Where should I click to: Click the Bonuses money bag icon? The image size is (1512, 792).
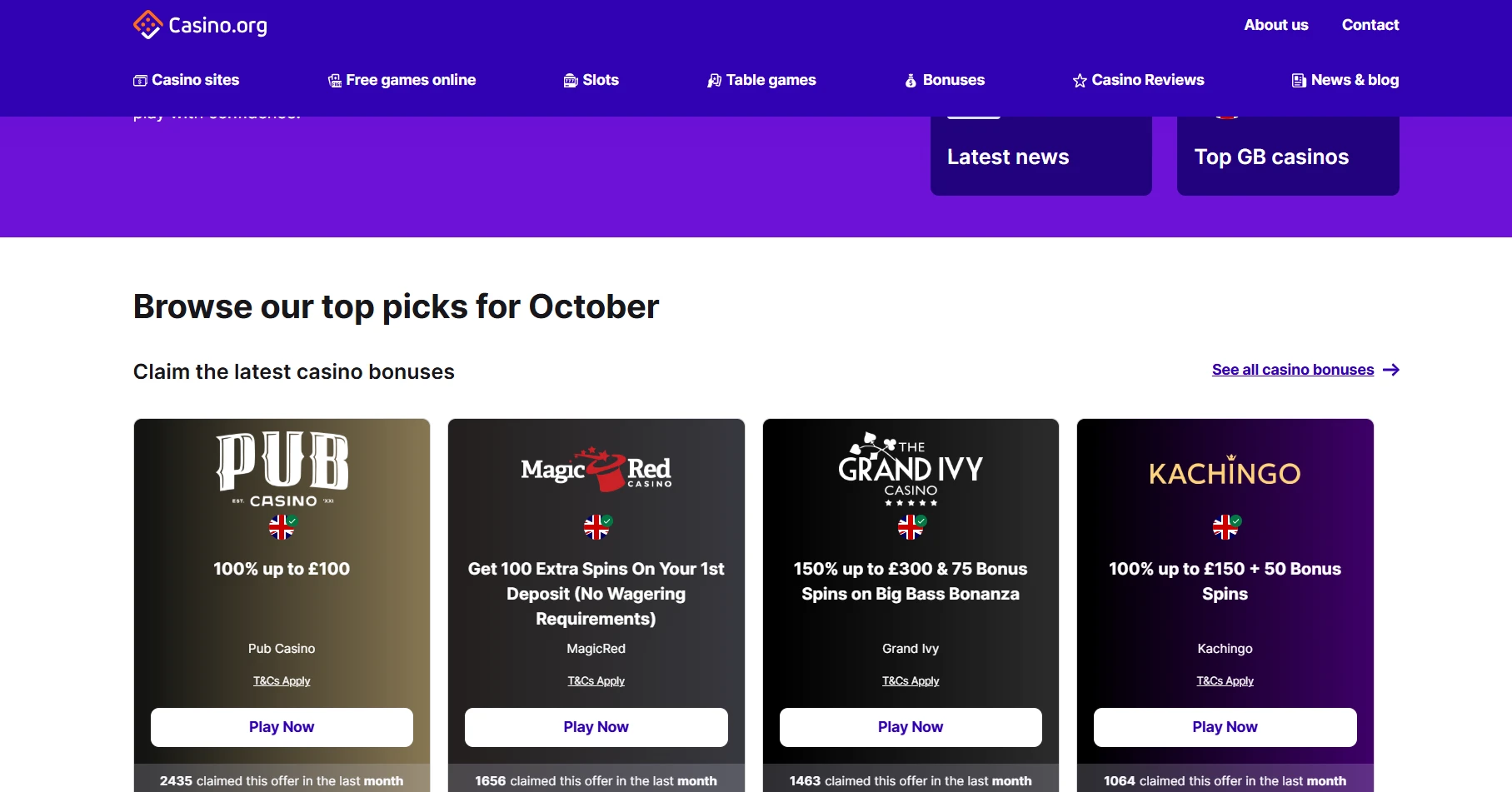[x=911, y=81]
